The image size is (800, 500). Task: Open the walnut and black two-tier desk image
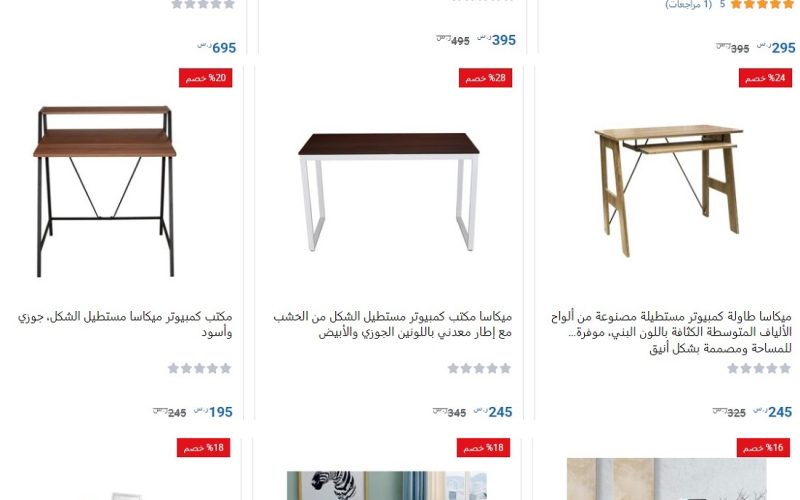coord(105,191)
